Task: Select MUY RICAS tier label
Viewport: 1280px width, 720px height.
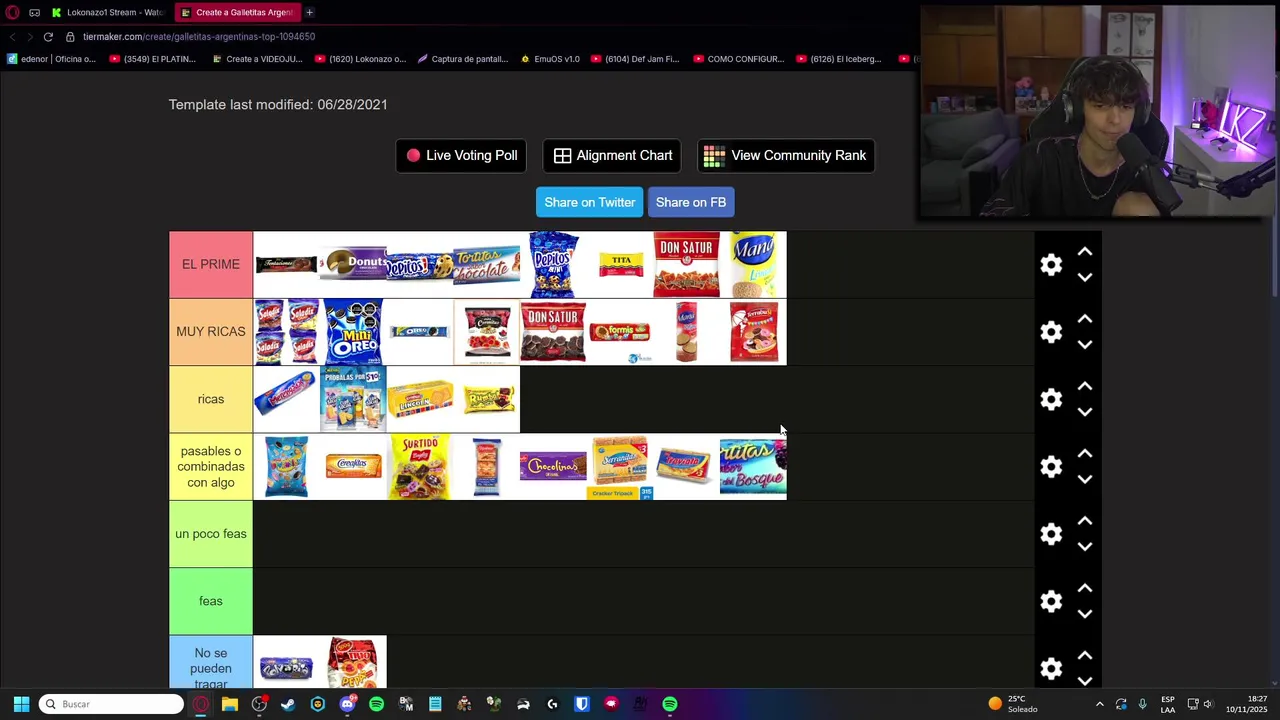Action: [x=211, y=332]
